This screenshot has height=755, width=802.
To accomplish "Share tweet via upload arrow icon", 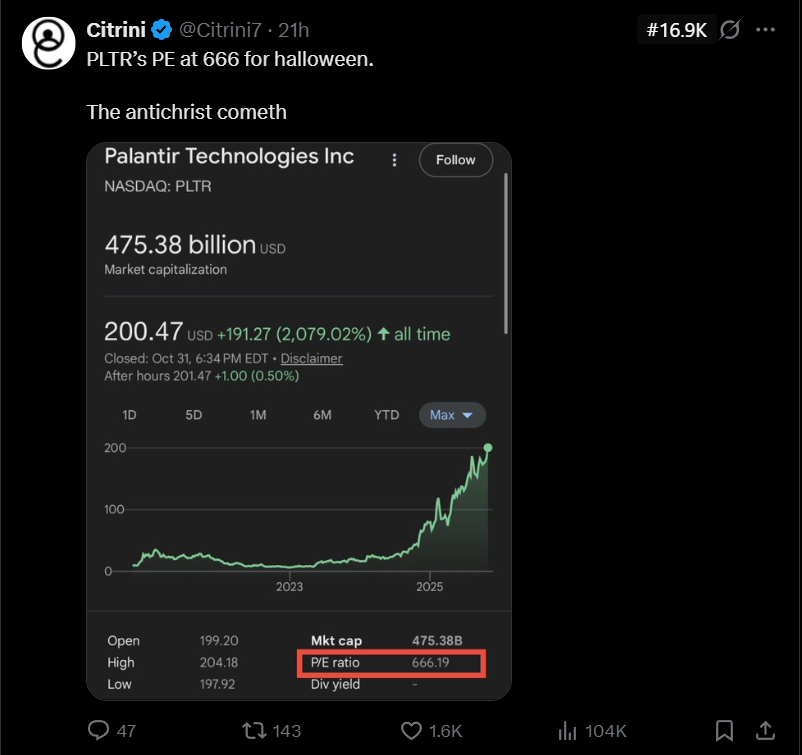I will tap(766, 730).
